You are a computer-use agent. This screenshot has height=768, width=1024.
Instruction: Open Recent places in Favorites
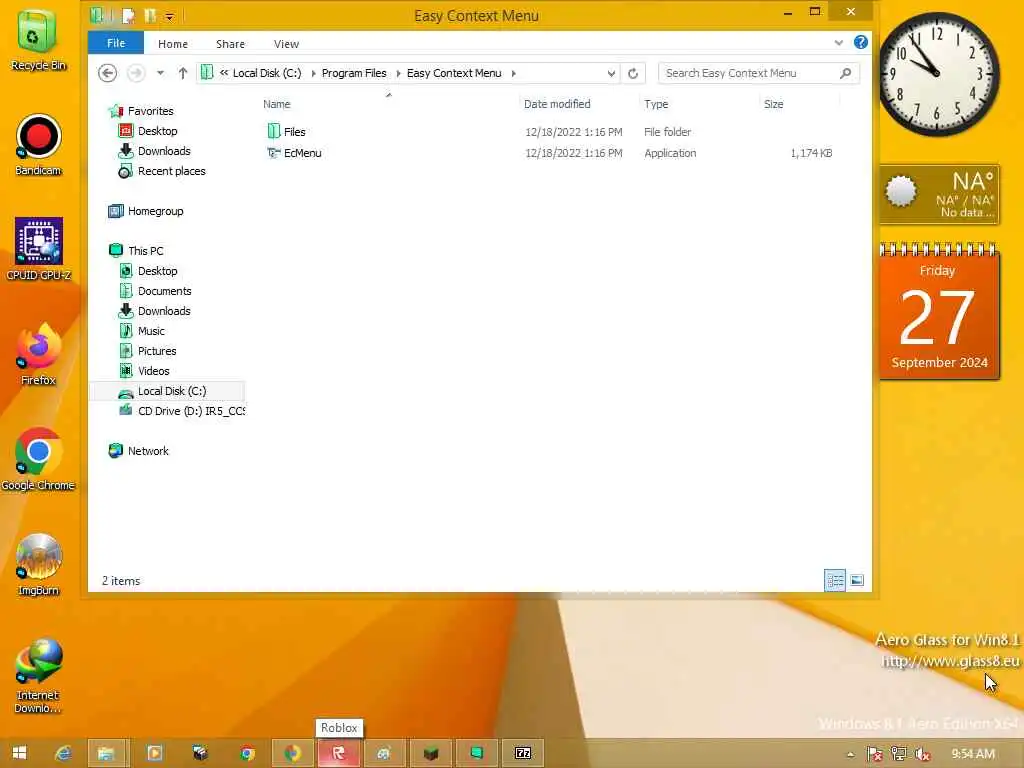171,171
